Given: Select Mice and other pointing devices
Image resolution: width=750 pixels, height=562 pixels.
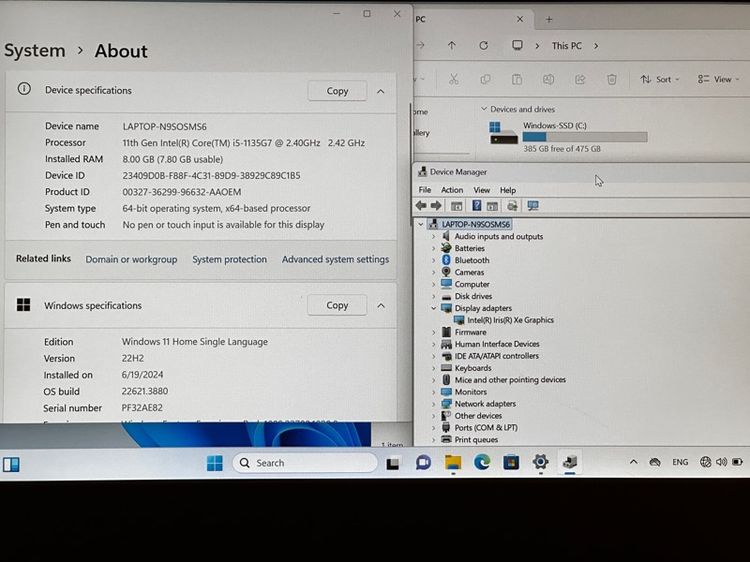Looking at the screenshot, I should point(510,380).
